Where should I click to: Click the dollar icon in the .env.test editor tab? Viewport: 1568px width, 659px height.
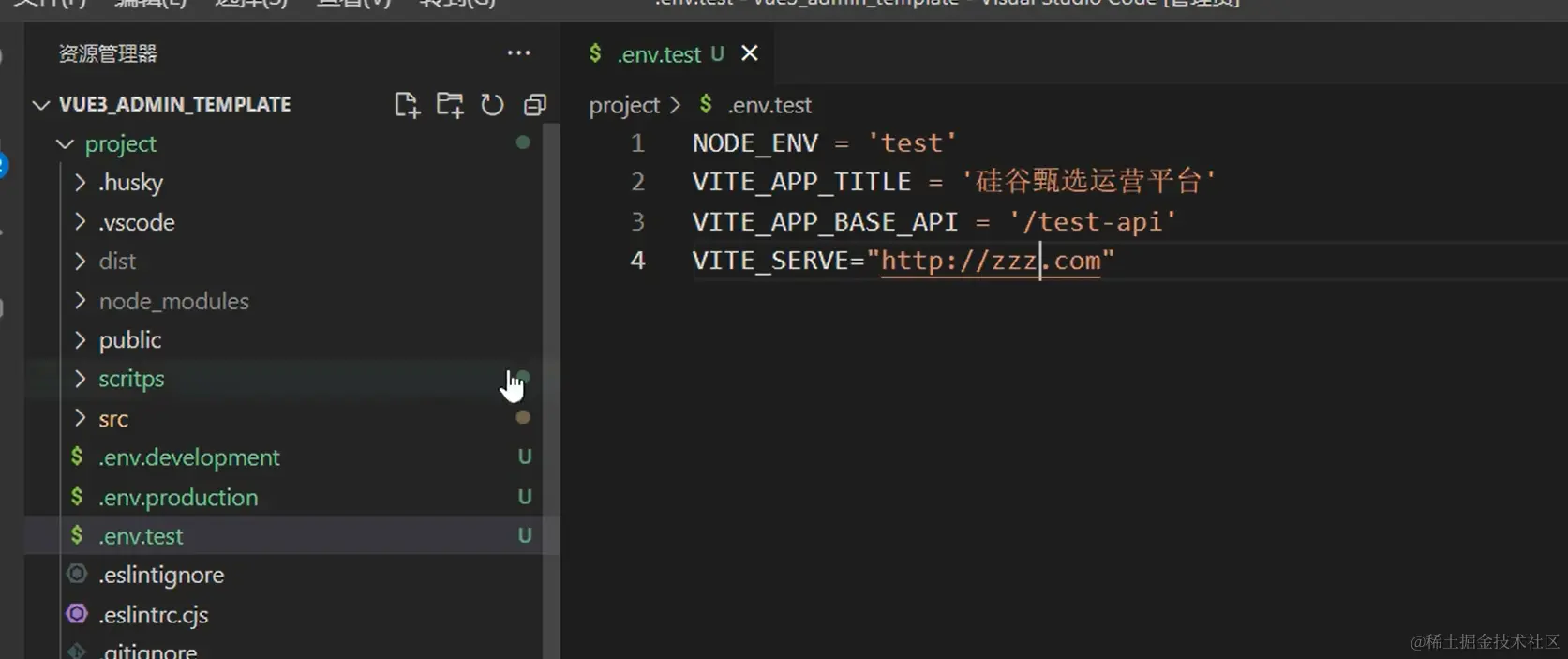pos(595,53)
